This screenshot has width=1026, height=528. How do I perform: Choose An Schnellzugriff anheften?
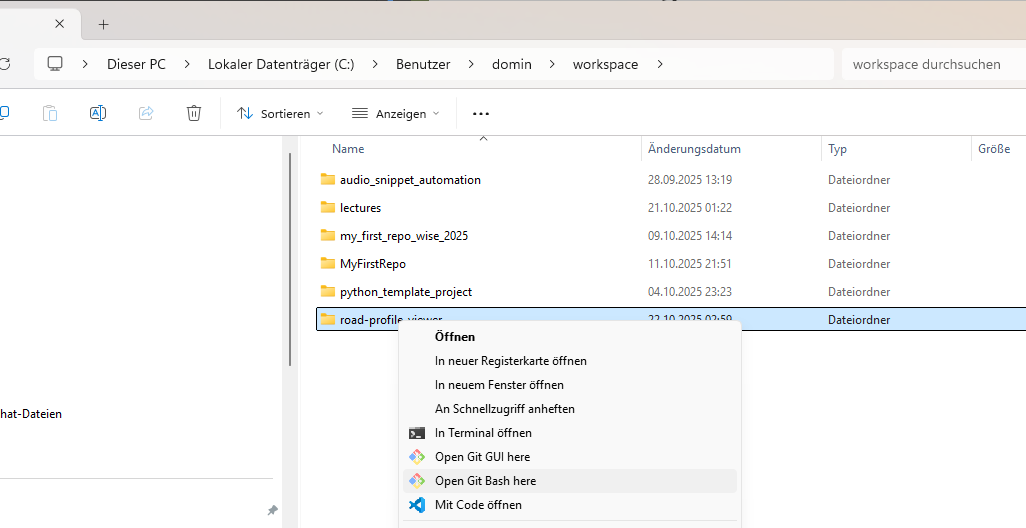[570, 409]
